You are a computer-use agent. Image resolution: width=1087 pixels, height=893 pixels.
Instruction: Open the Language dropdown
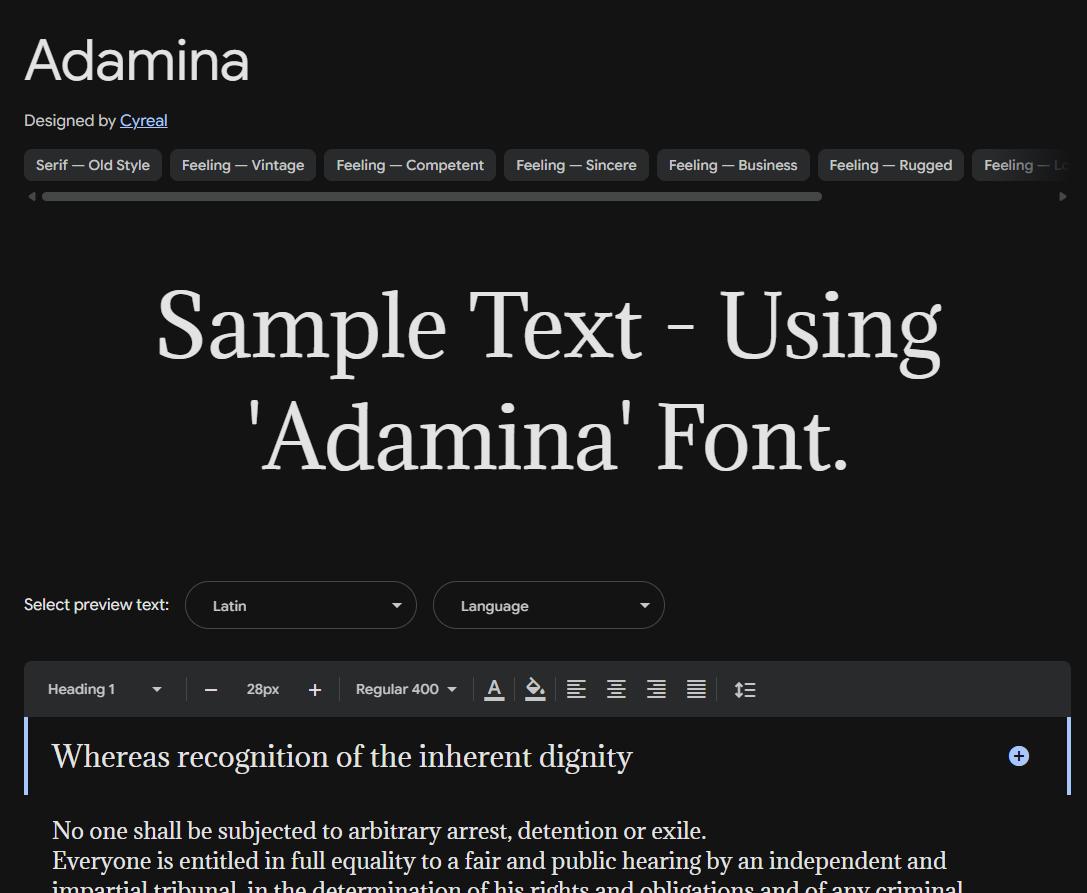(x=549, y=605)
